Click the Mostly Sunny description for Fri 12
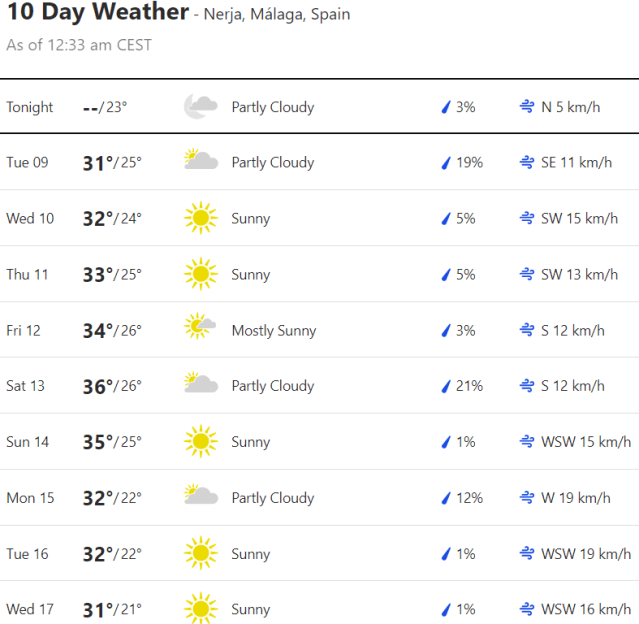 [273, 330]
